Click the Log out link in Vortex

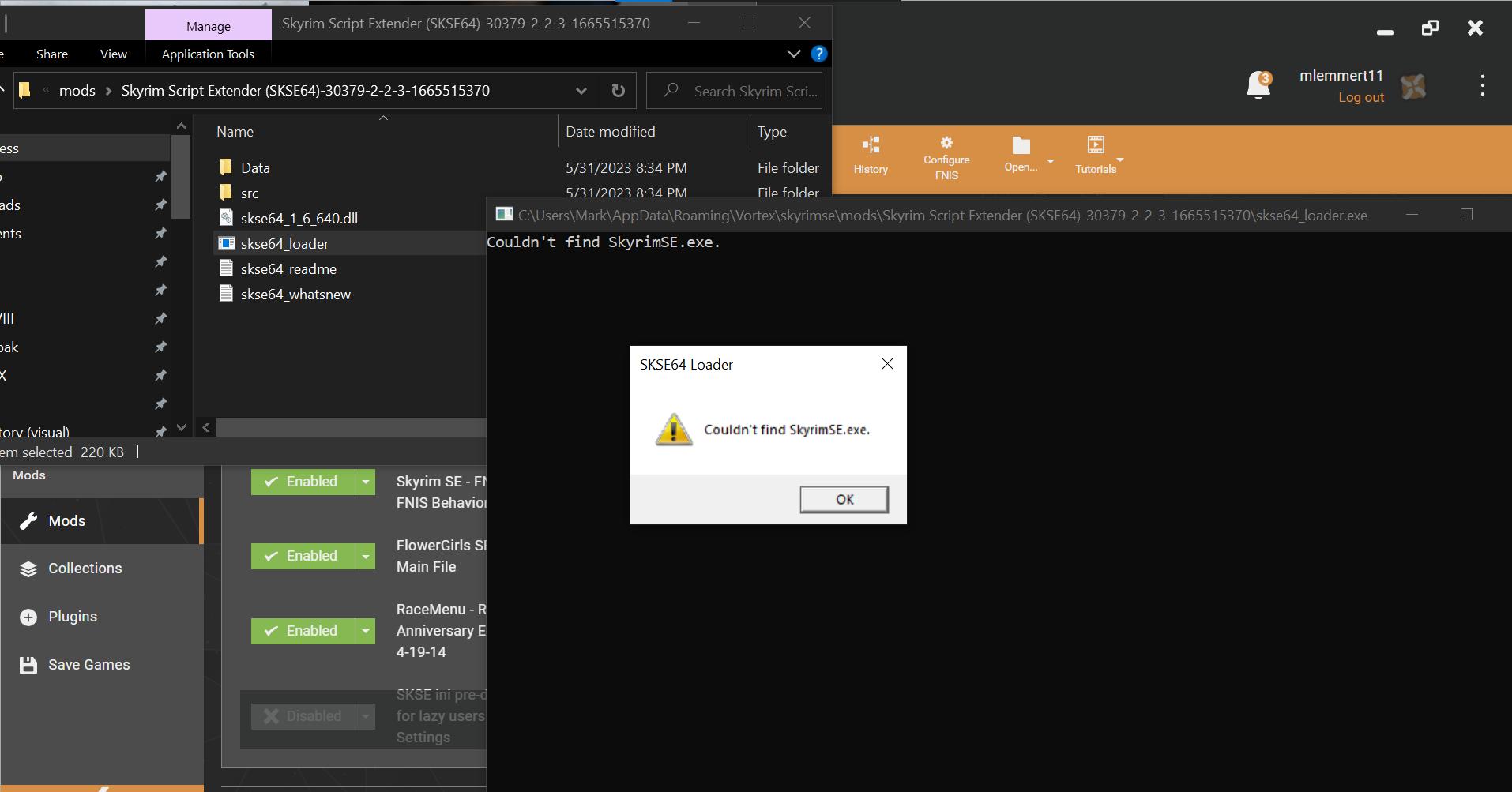(1361, 97)
